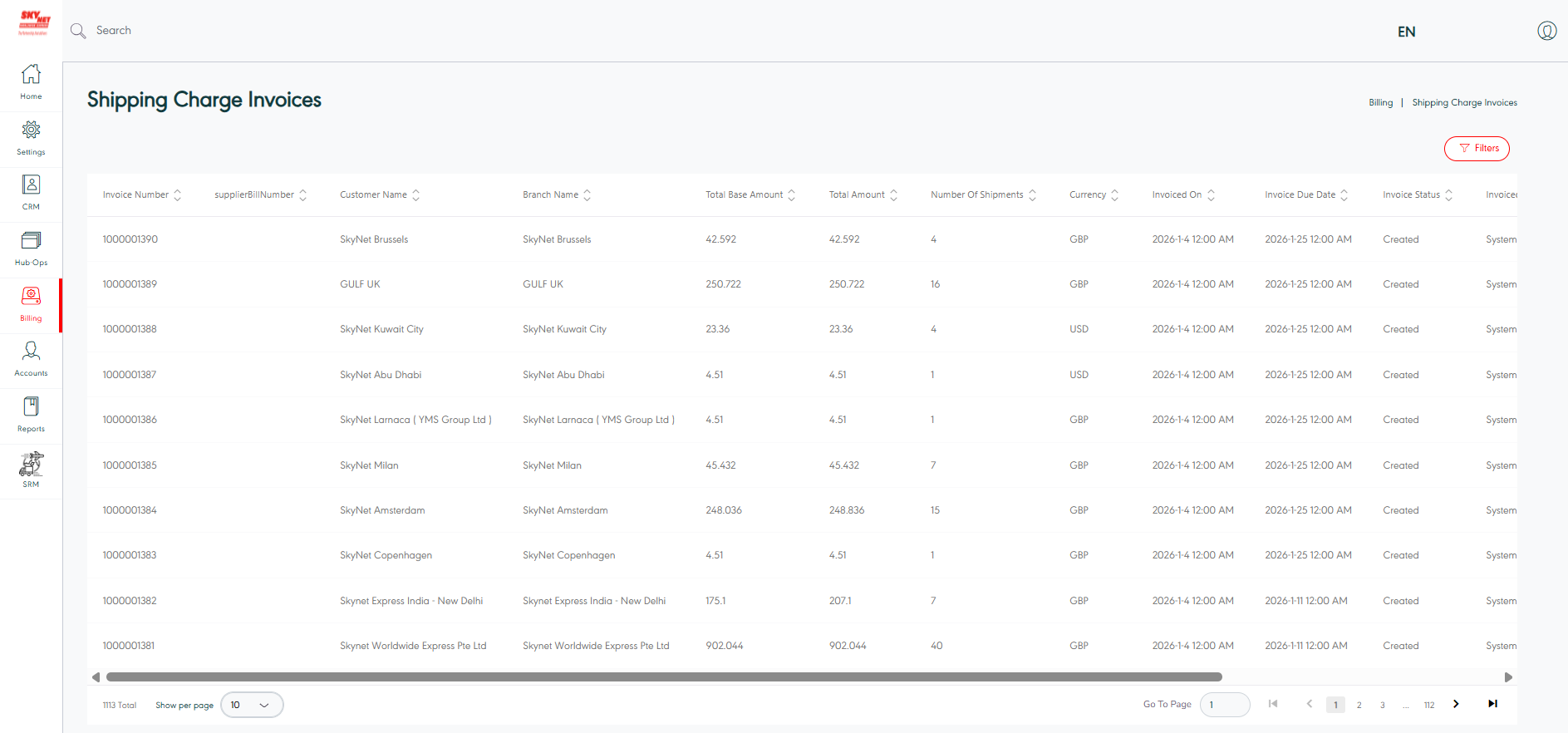Click customer name SkyNet Abu Dhabi
The width and height of the screenshot is (1568, 733).
[x=381, y=375]
